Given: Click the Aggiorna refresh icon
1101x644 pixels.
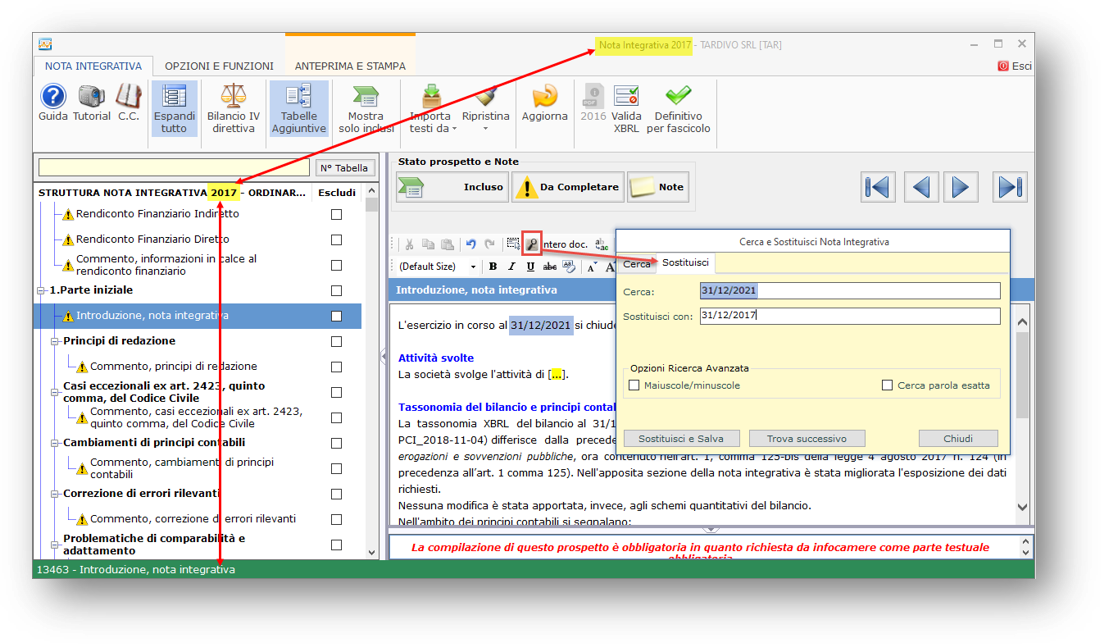Looking at the screenshot, I should (x=545, y=96).
